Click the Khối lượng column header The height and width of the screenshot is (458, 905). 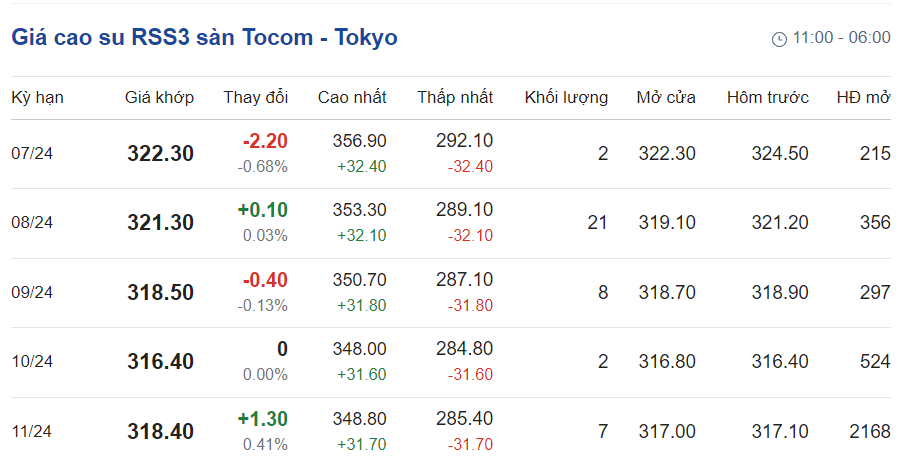coord(566,98)
